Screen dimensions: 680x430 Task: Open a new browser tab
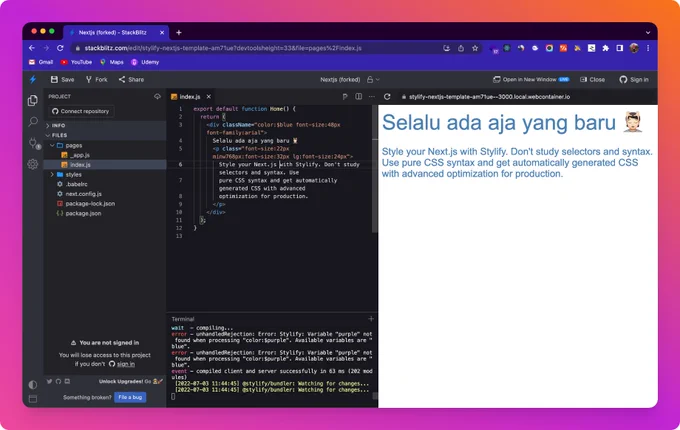coord(179,33)
